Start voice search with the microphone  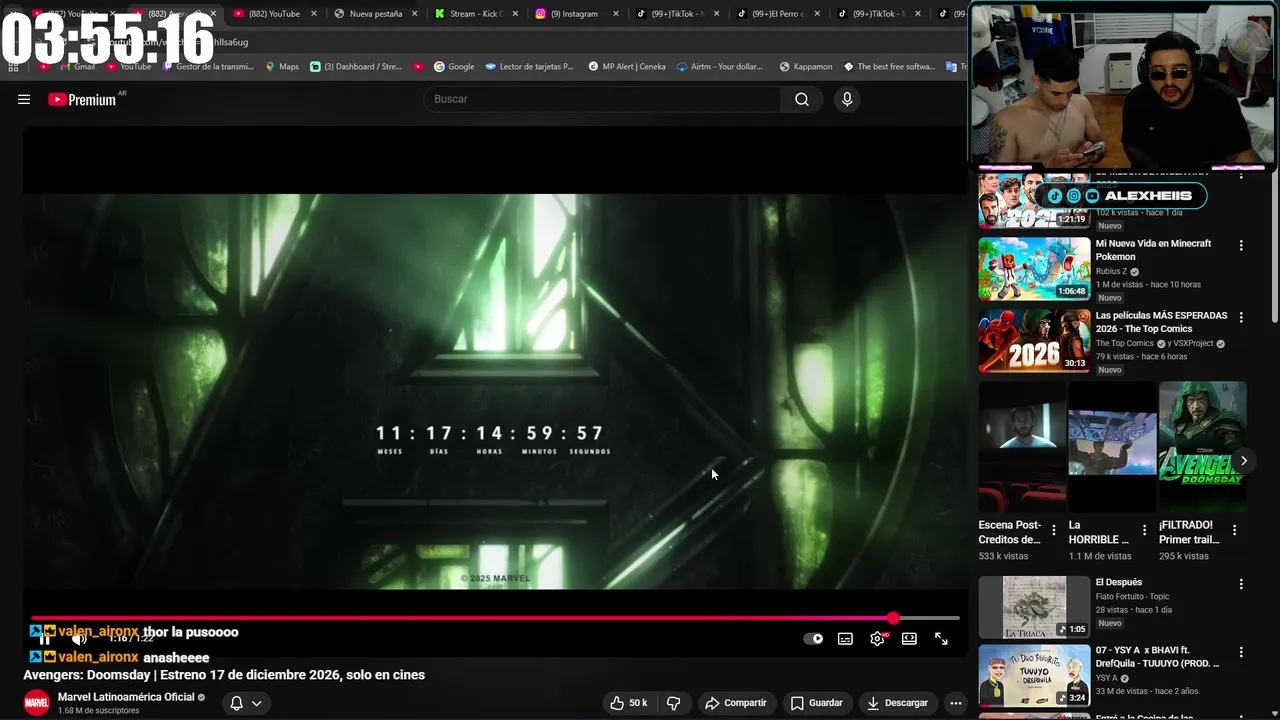[847, 99]
